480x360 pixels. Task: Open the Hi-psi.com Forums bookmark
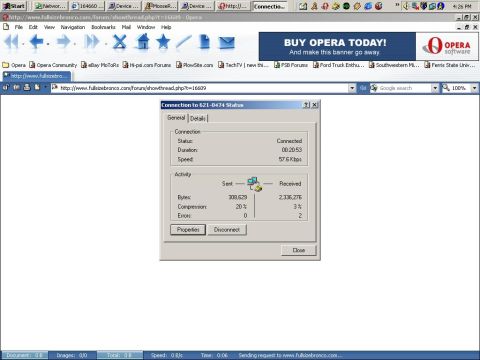147,65
